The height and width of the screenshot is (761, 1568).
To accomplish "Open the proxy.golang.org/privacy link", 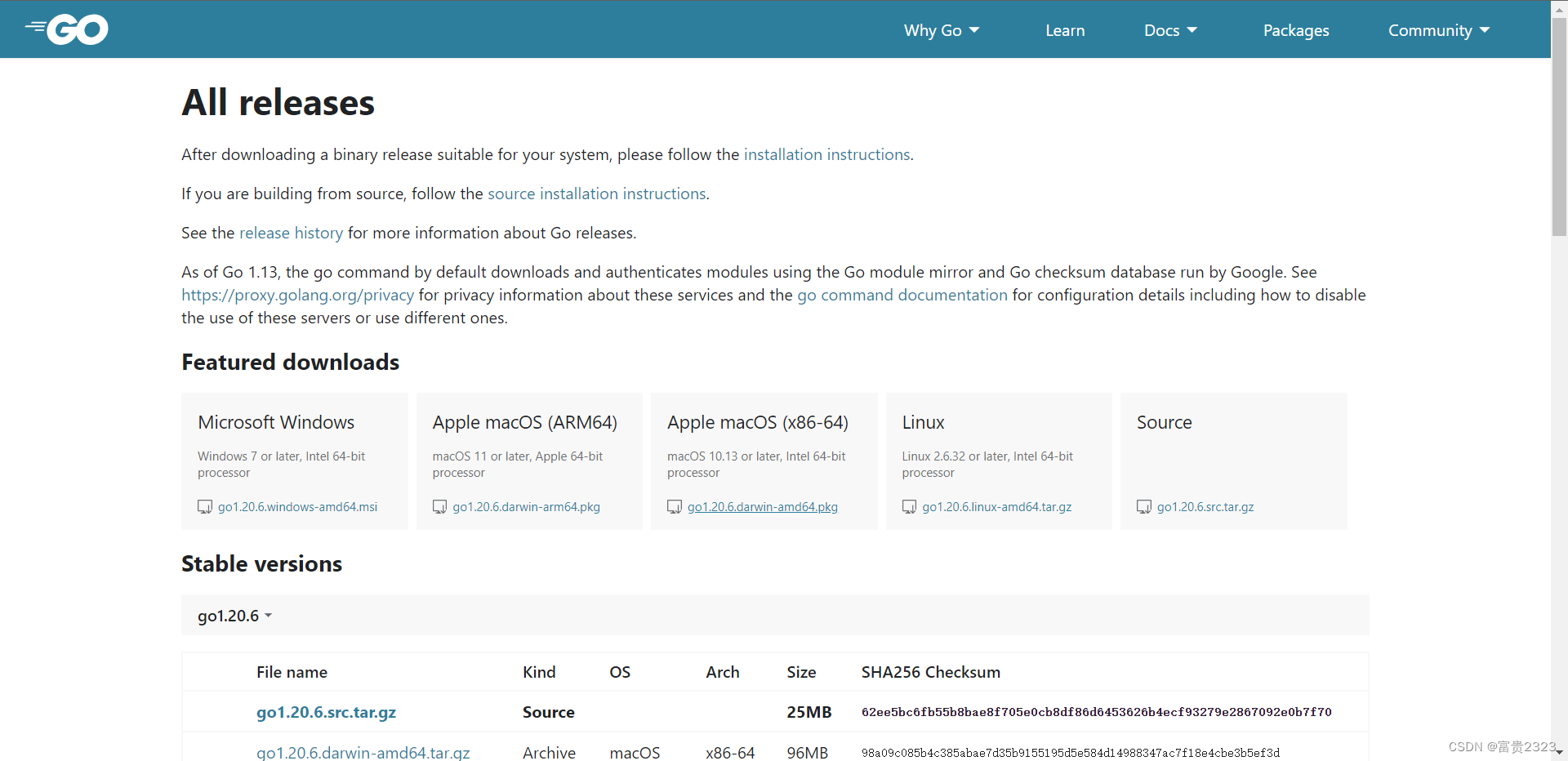I will (297, 295).
